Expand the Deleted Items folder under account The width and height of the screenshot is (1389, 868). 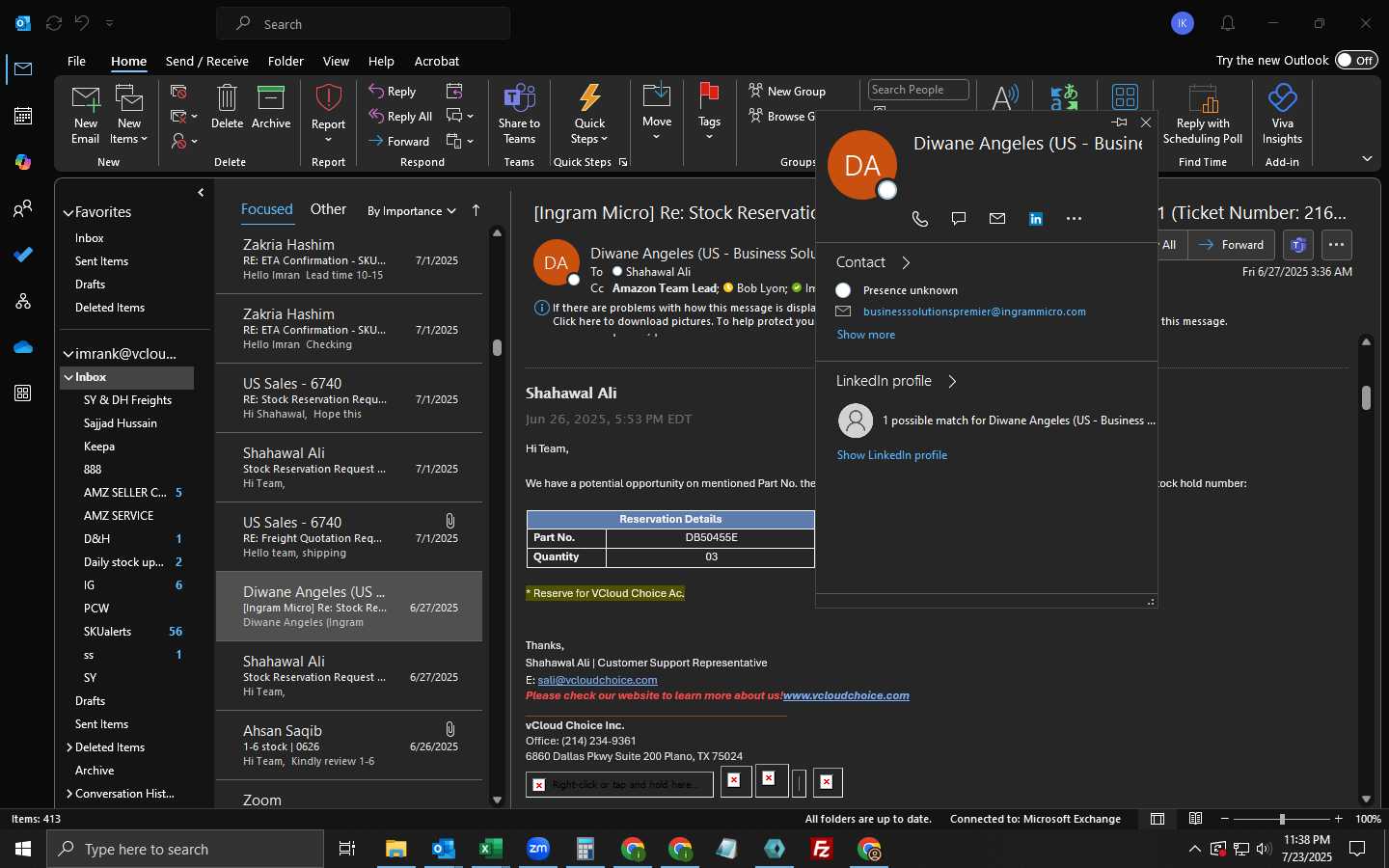pyautogui.click(x=69, y=747)
